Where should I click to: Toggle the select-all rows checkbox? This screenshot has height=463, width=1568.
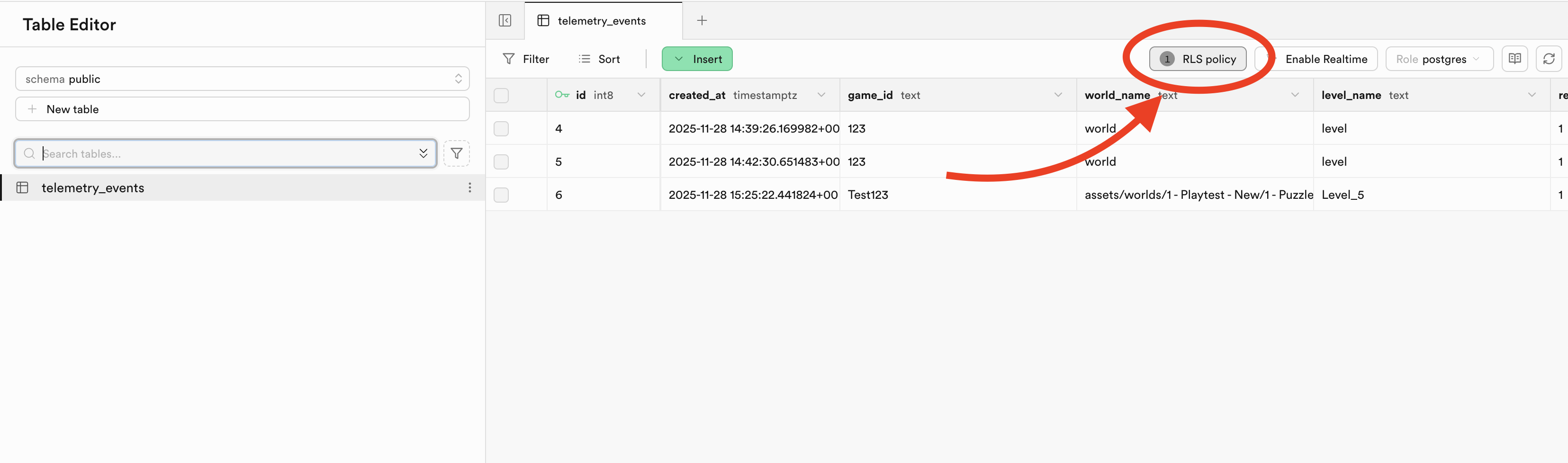(x=501, y=96)
